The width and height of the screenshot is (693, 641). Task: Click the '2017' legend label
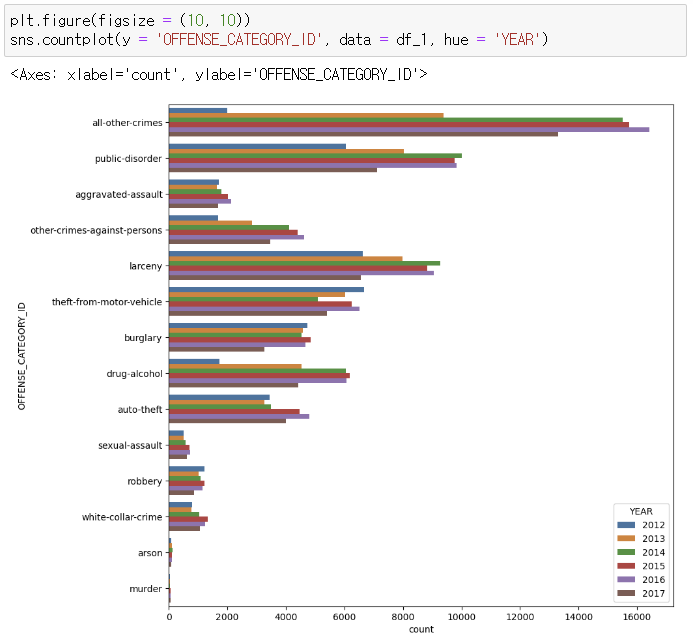pyautogui.click(x=653, y=593)
